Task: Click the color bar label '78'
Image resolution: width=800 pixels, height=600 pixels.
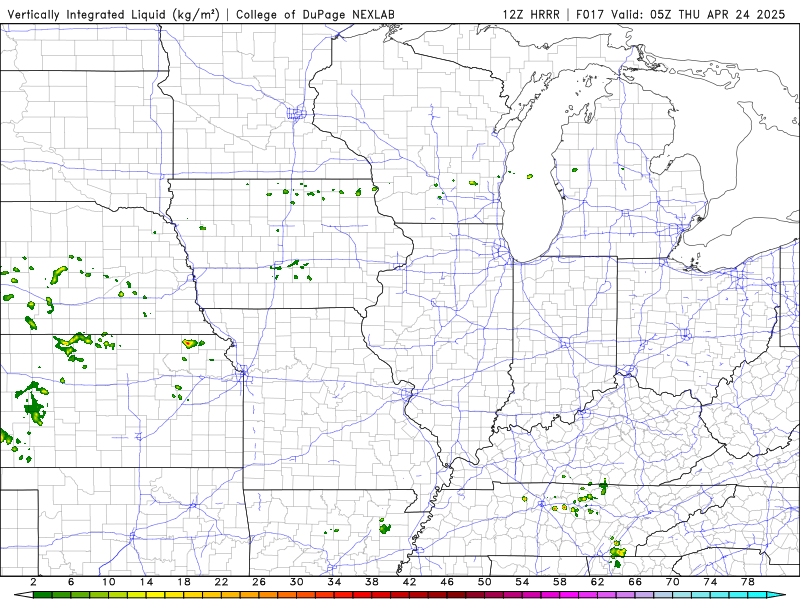Action: coord(748,582)
